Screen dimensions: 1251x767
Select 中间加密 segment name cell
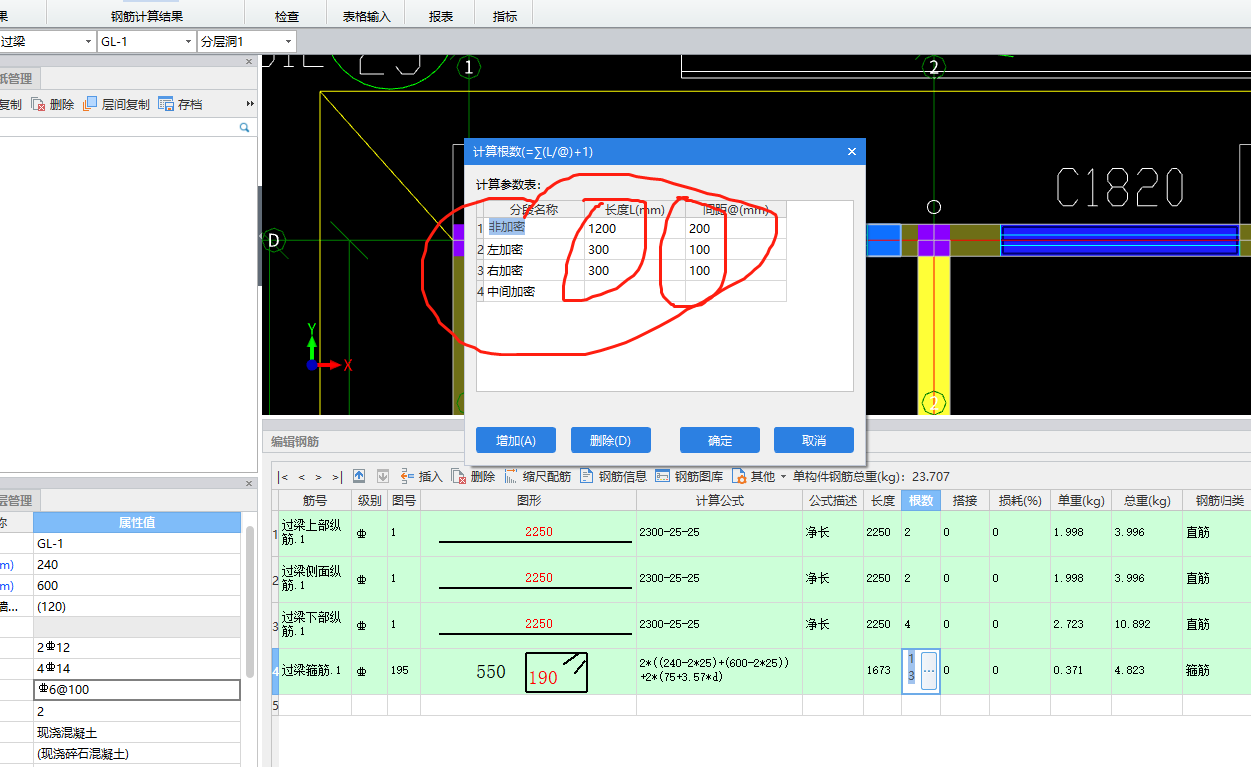(x=534, y=291)
